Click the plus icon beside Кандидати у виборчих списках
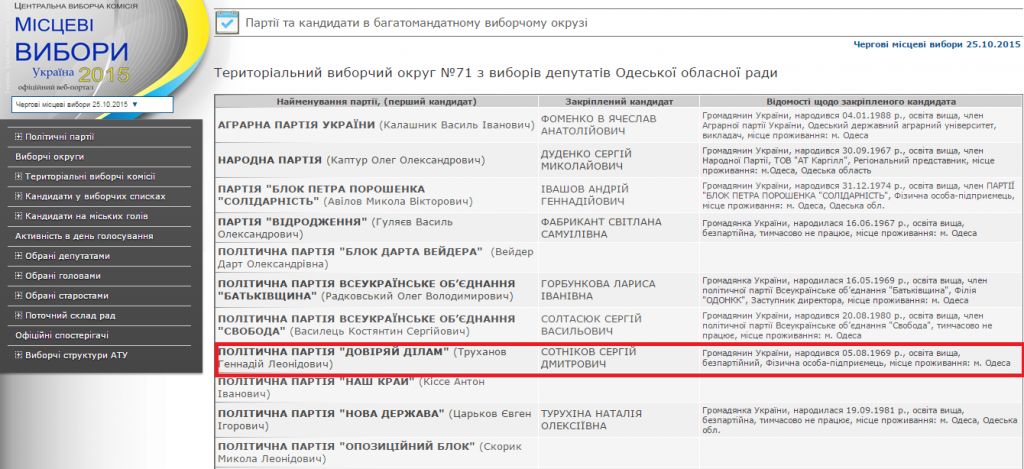Image resolution: width=1024 pixels, height=469 pixels. click(x=19, y=196)
